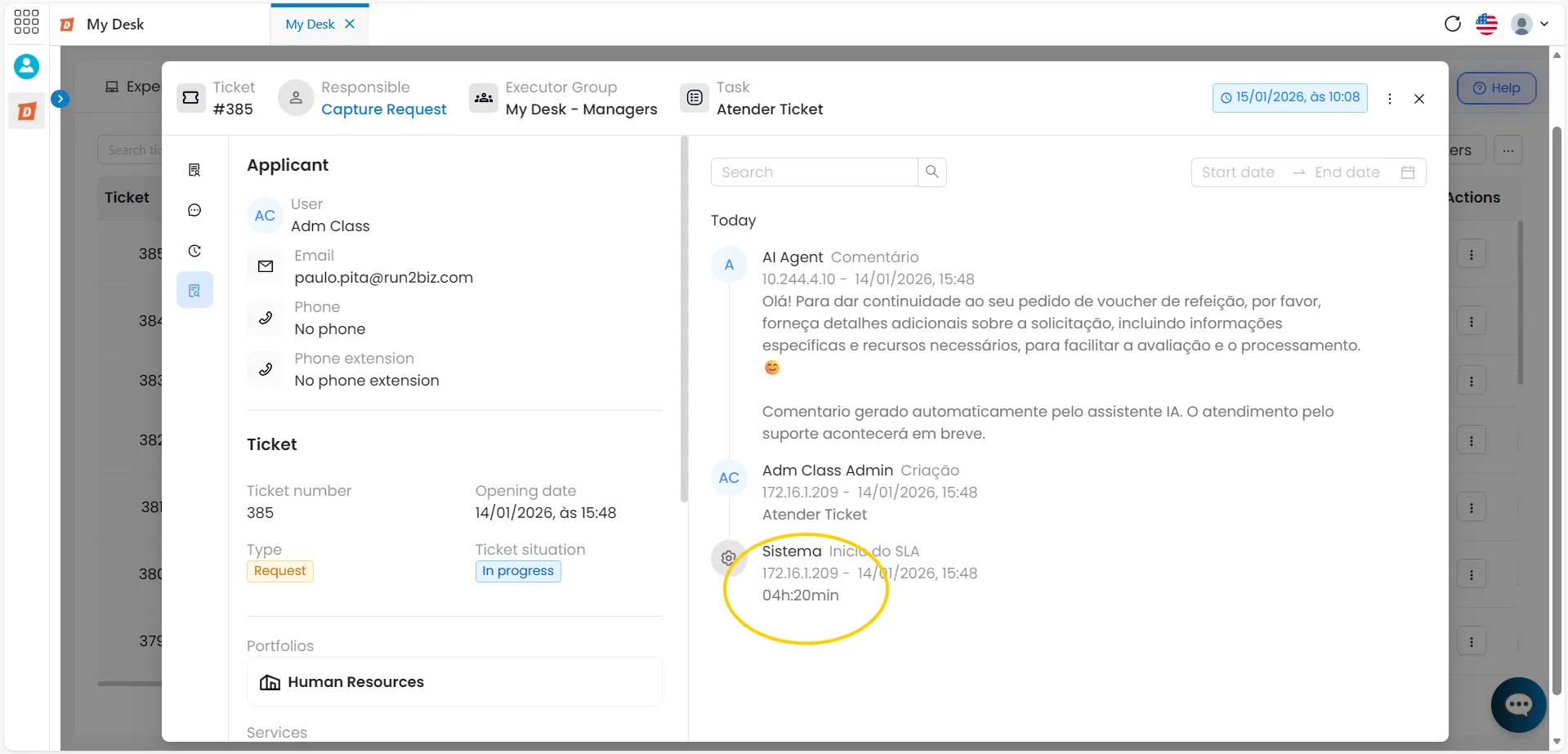
Task: Open the ticket modal more options menu
Action: (x=1390, y=99)
